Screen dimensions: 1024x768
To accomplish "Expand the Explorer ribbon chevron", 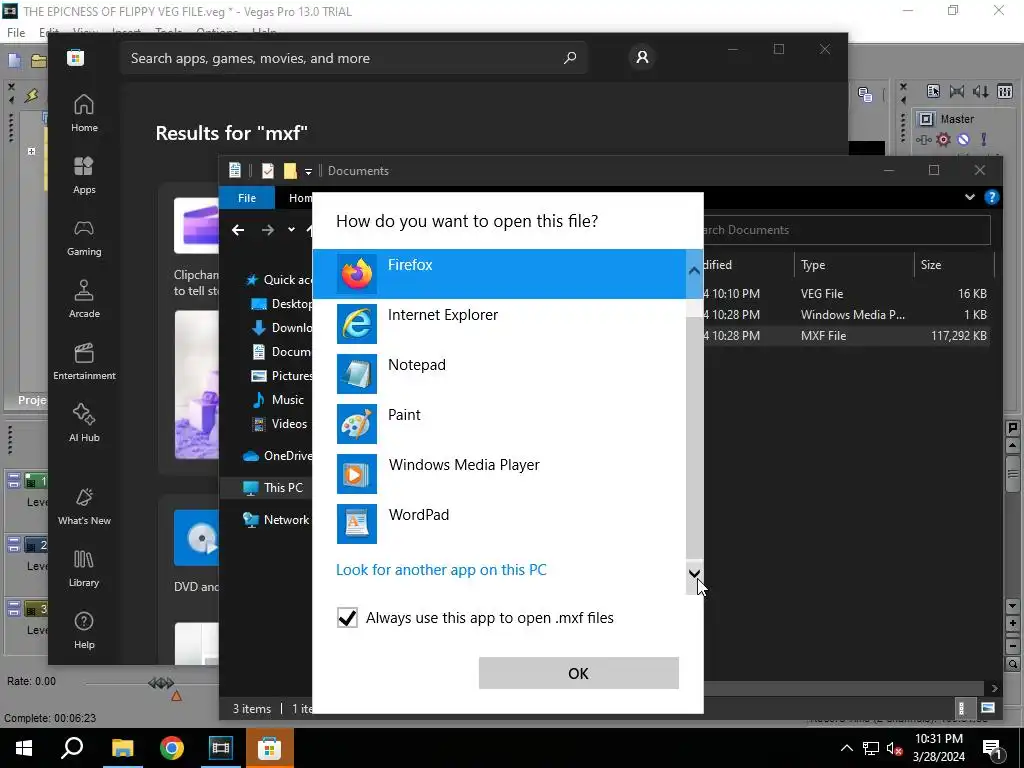I will [x=970, y=197].
